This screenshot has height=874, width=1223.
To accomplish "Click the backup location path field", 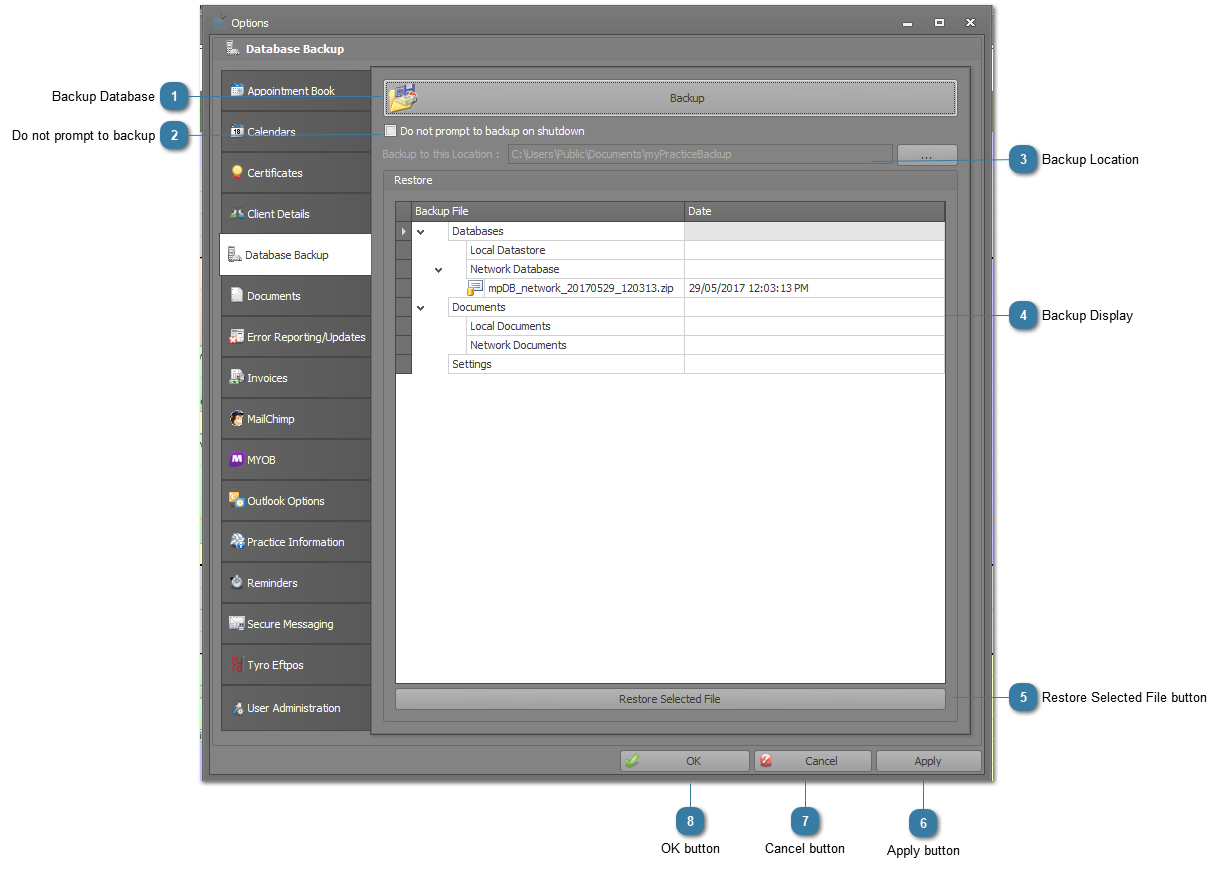I will tap(700, 155).
